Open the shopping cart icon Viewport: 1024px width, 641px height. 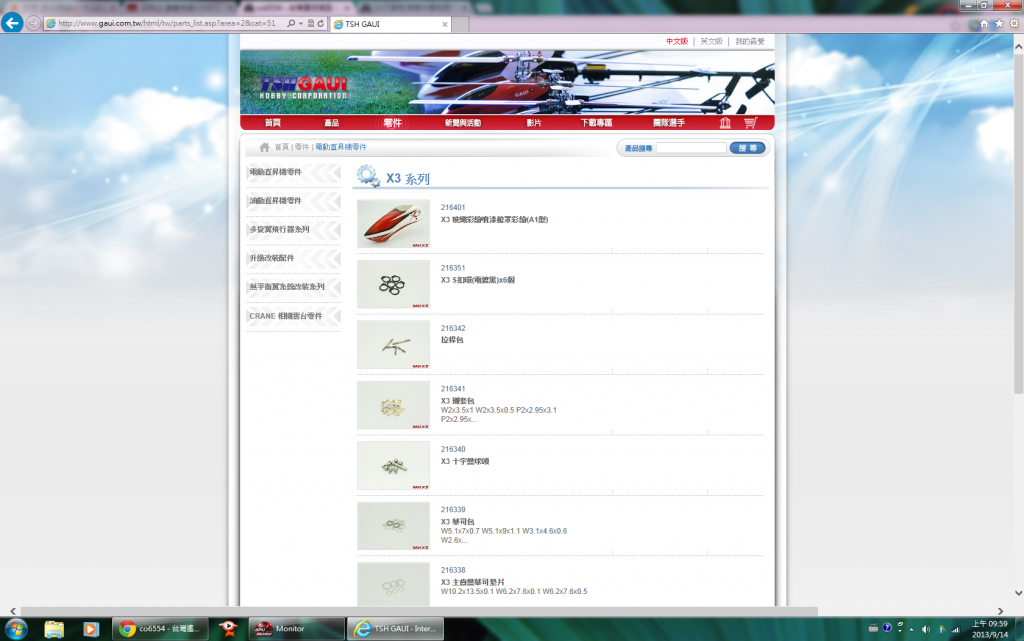(750, 123)
